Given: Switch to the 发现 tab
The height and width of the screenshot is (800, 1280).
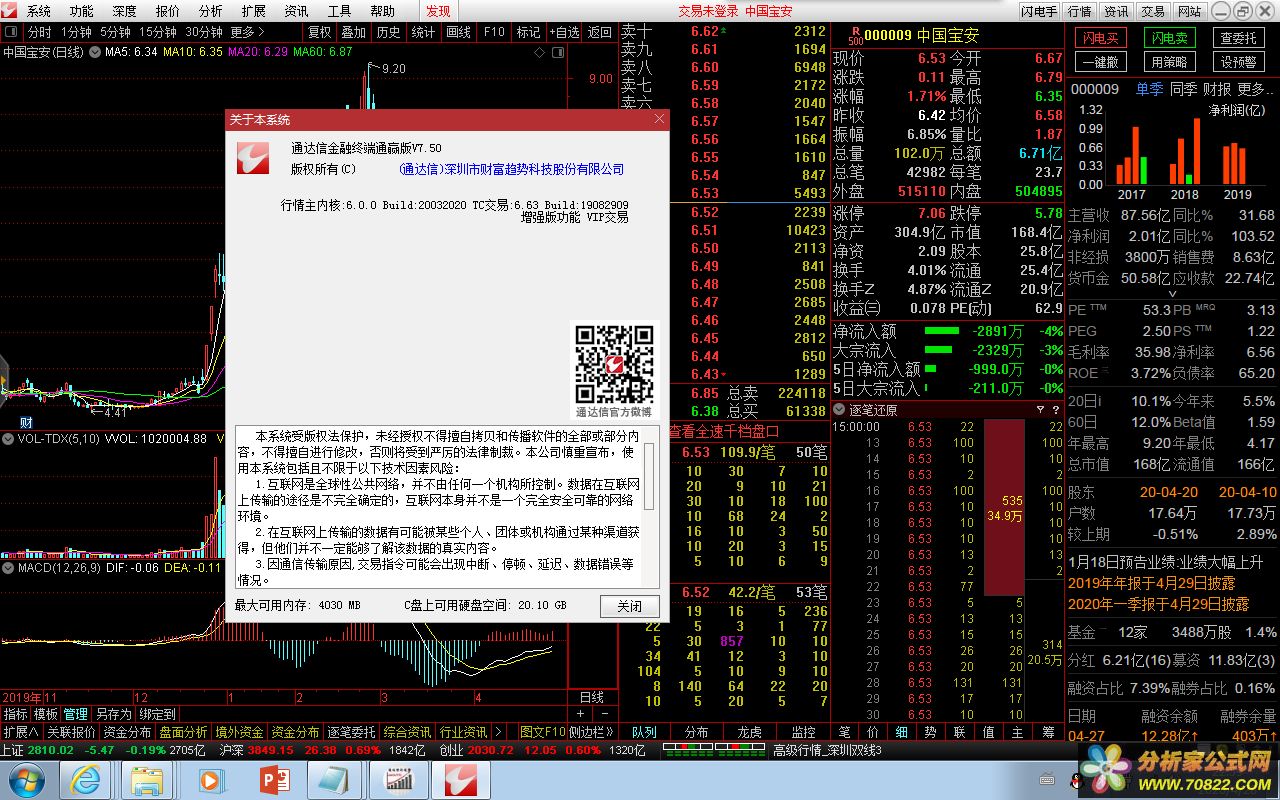Looking at the screenshot, I should 438,11.
